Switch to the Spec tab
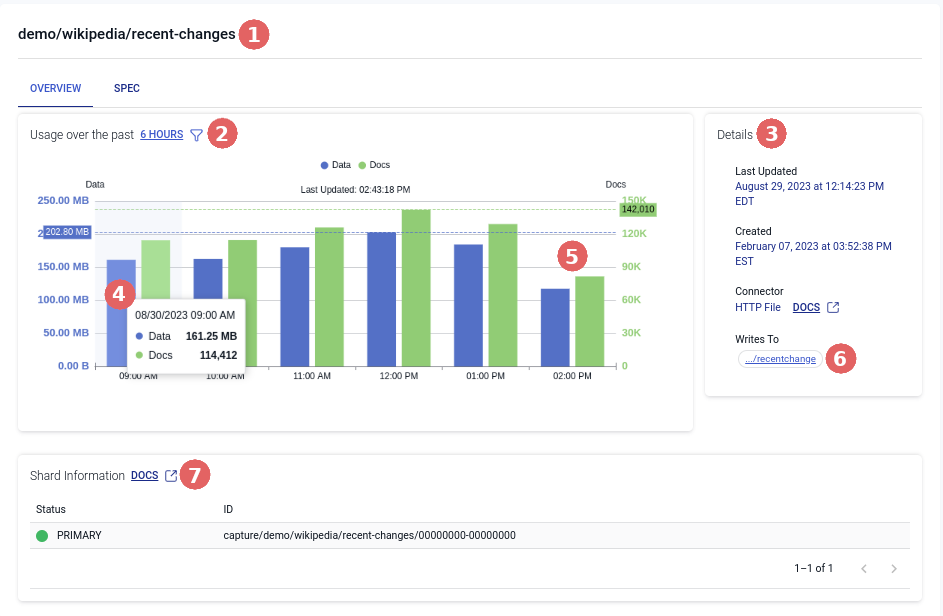 tap(127, 88)
